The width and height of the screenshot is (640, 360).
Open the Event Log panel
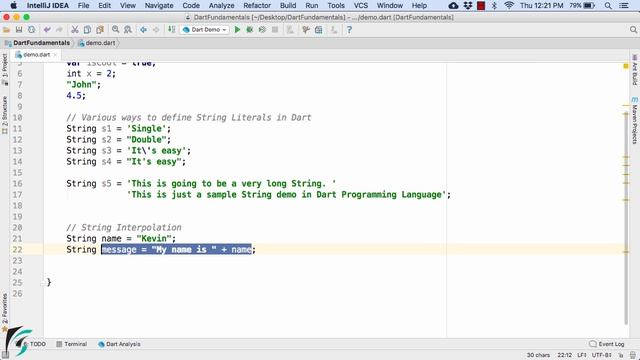click(607, 344)
